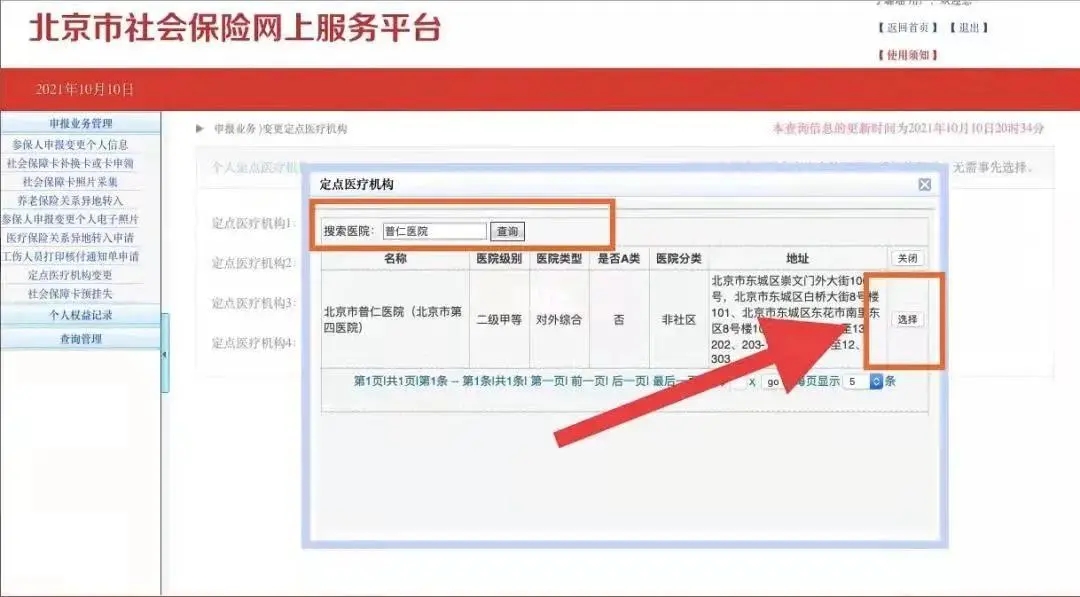Close the 定点医疗机构 dialog with X icon
Image resolution: width=1080 pixels, height=597 pixels.
tap(925, 185)
